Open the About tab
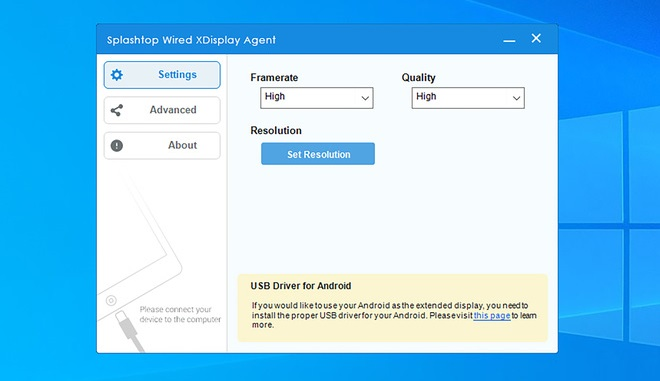Screen dimensions: 660x381 (x=162, y=146)
